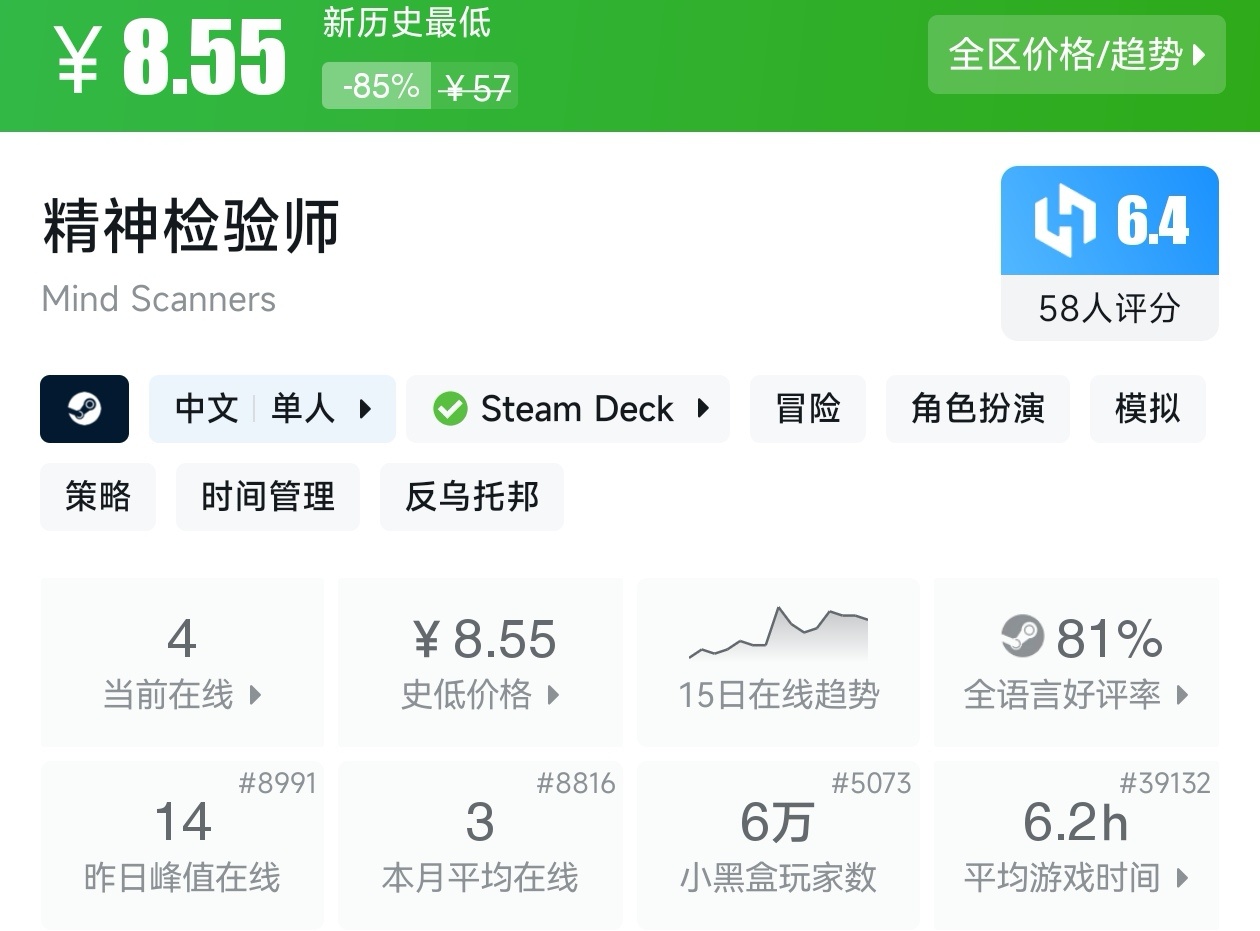Expand the 平均游戏时间 stat
This screenshot has width=1260, height=931.
(x=1076, y=845)
